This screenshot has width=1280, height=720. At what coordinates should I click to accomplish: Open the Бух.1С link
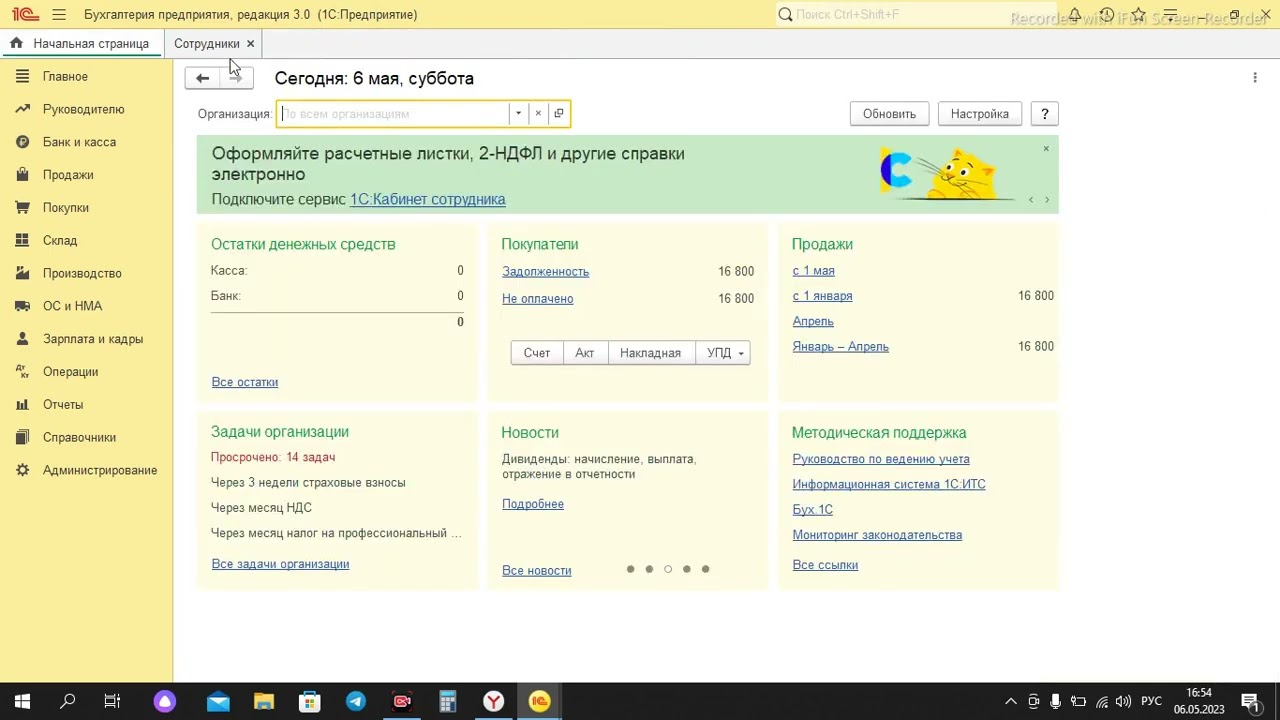click(x=812, y=510)
